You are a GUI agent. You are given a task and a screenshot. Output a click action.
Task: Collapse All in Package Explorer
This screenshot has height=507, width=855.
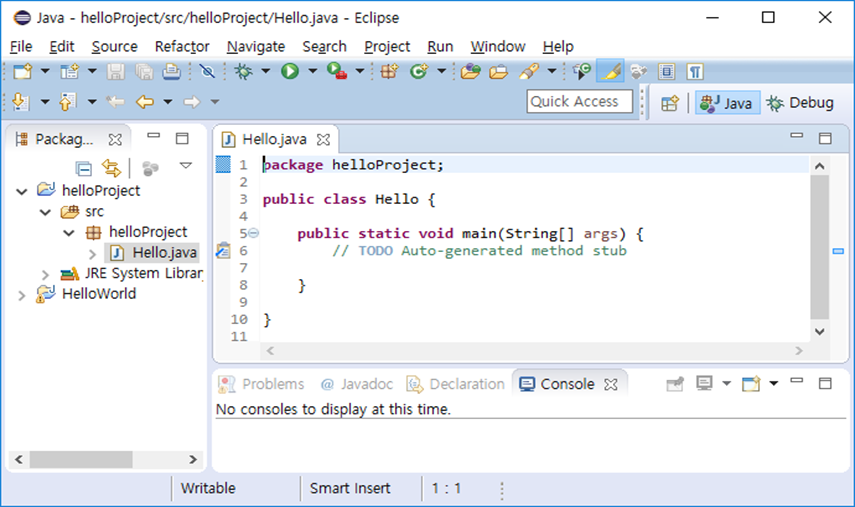(x=84, y=168)
